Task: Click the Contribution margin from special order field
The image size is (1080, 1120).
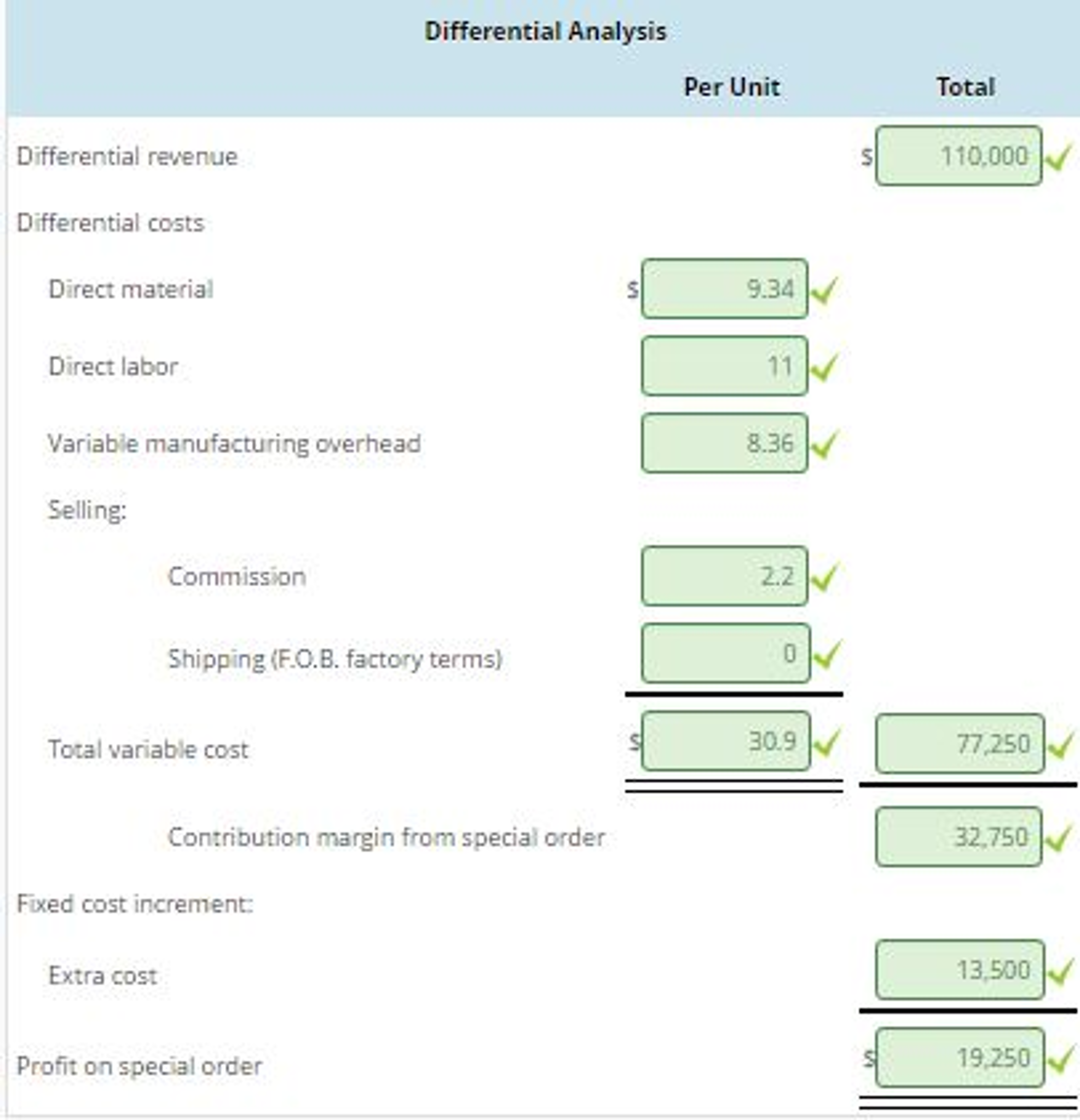Action: pyautogui.click(x=958, y=836)
